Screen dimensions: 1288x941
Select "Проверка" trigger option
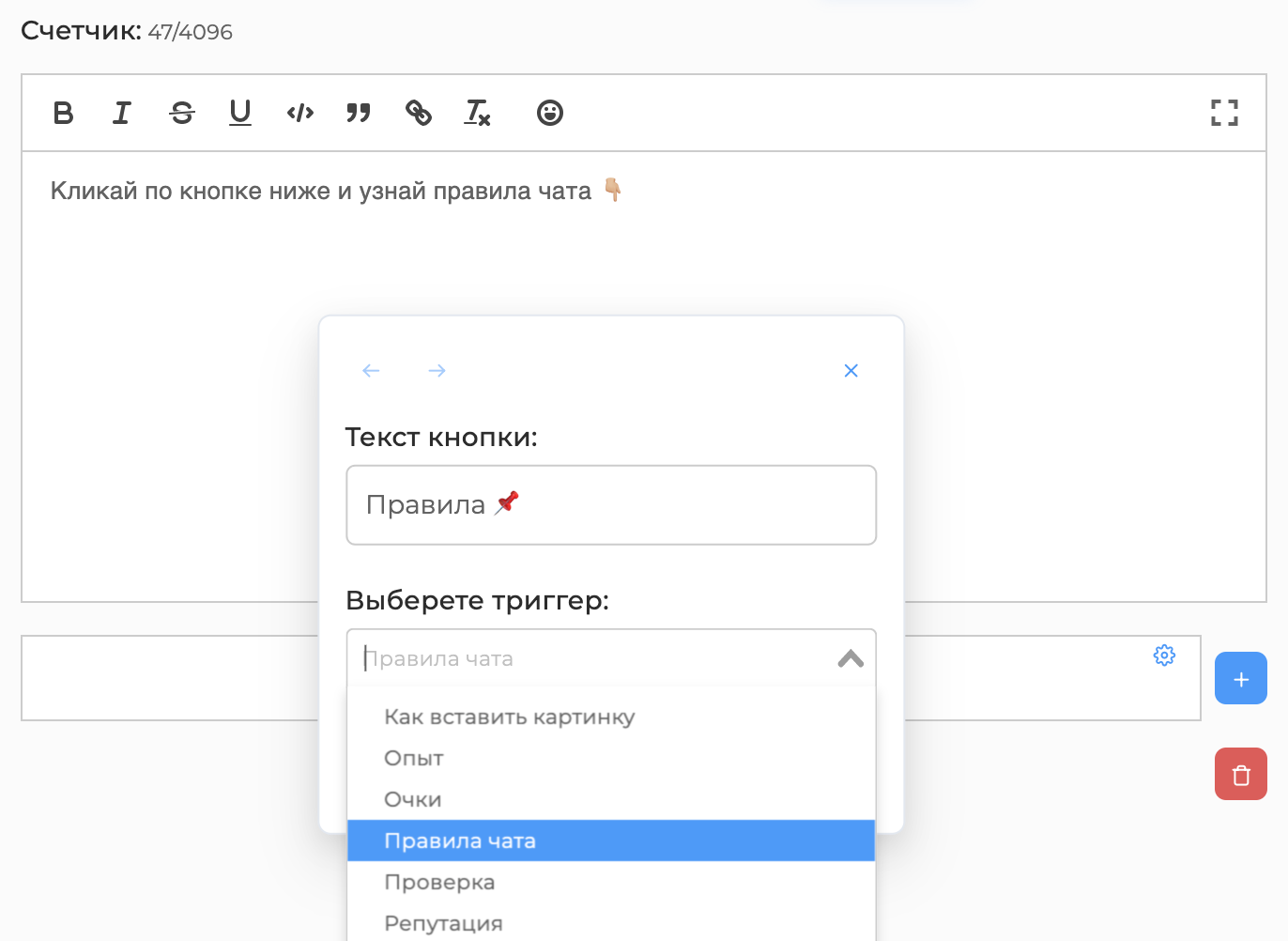tap(611, 882)
